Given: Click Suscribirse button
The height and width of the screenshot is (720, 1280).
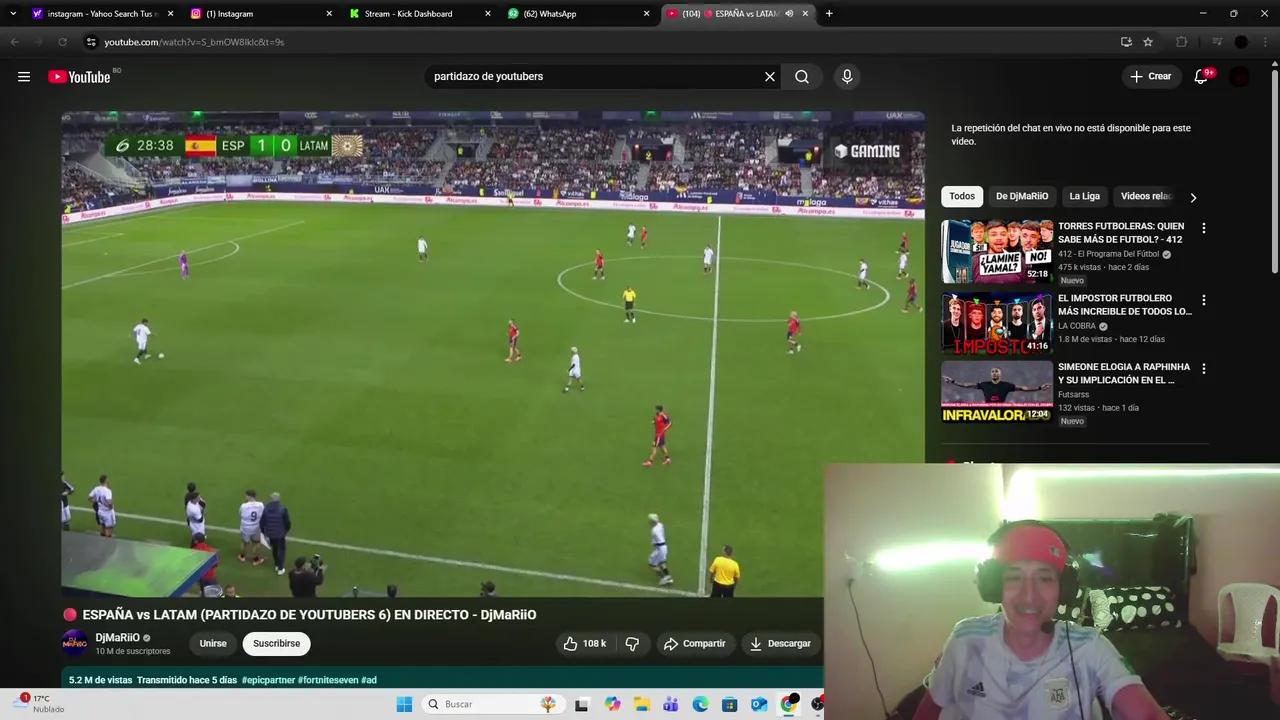Looking at the screenshot, I should click(276, 644).
